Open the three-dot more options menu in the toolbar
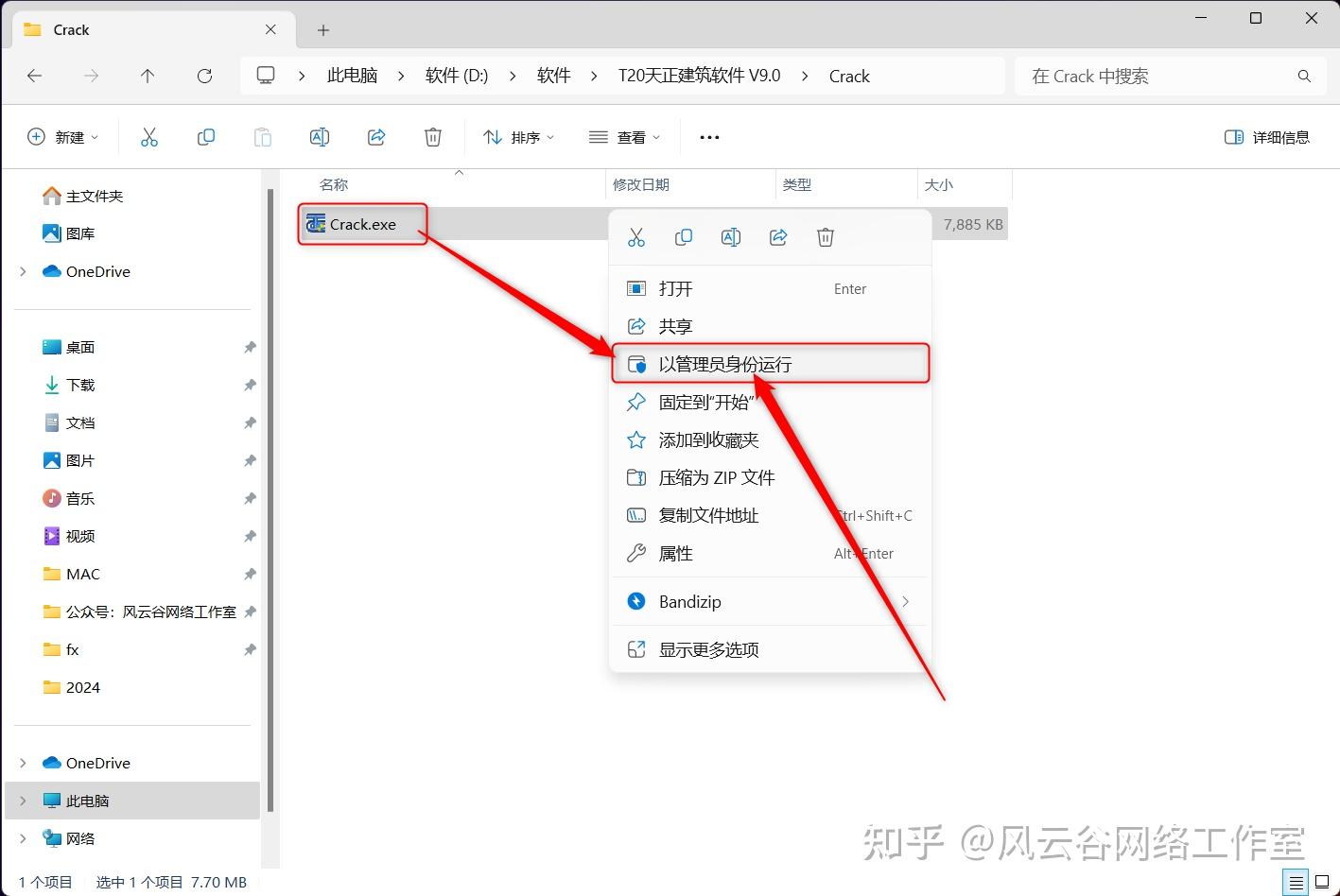 [709, 137]
